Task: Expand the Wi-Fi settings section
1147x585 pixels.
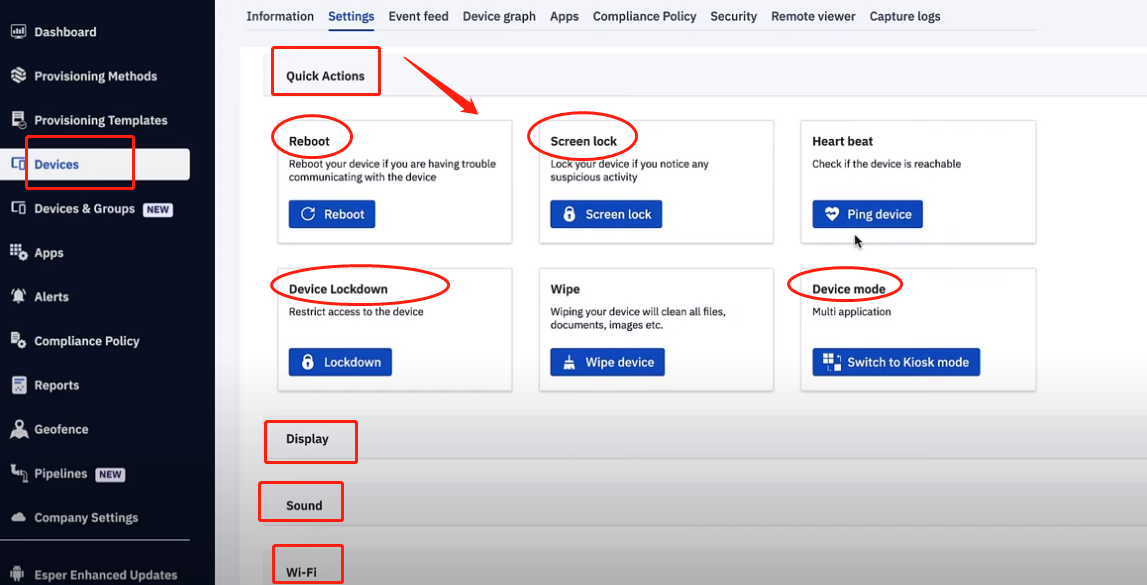Action: [301, 572]
